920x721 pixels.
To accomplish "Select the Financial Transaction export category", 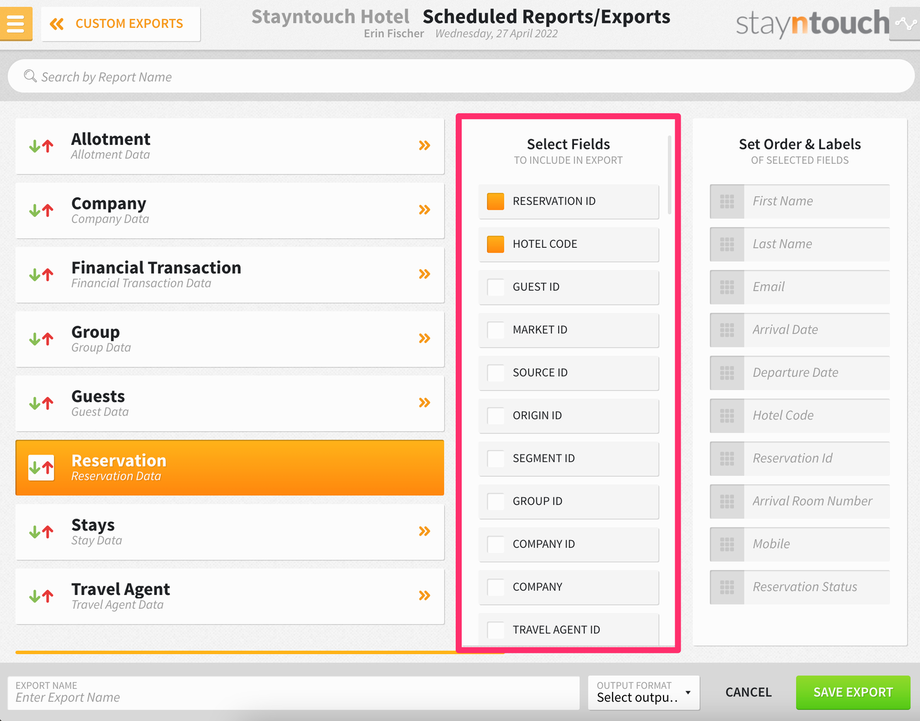I will [x=229, y=275].
